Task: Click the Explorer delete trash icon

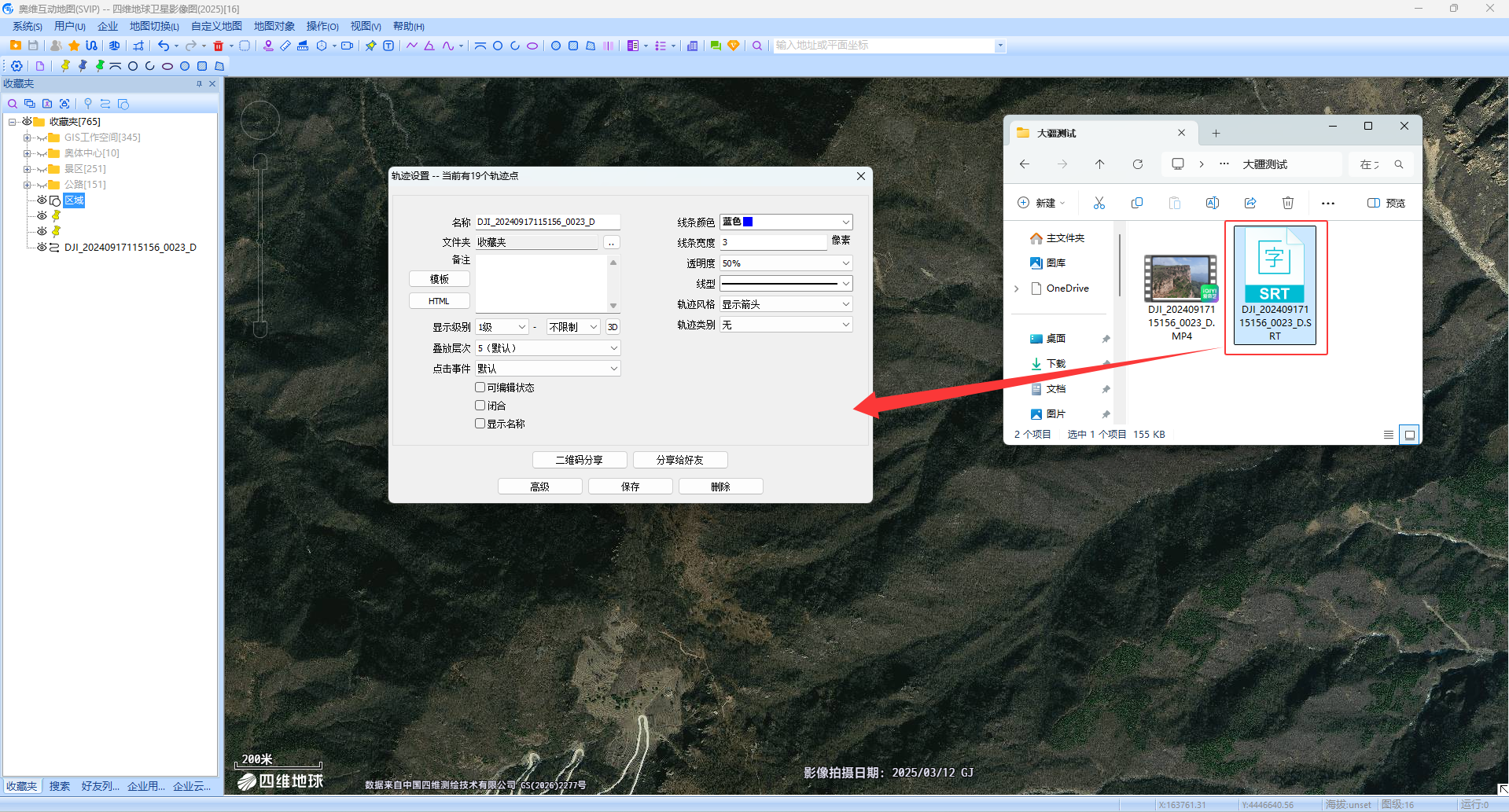Action: pos(1288,203)
